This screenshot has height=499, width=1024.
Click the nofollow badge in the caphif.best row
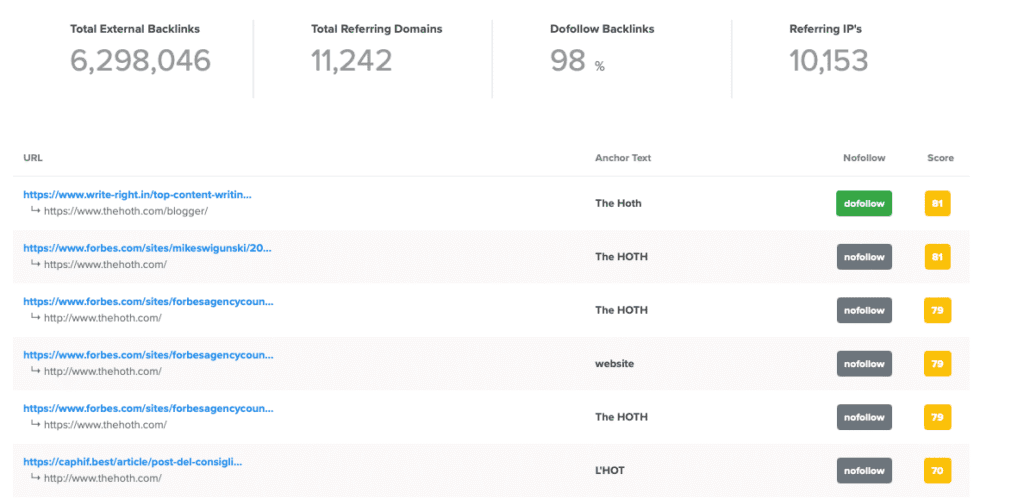(x=864, y=471)
